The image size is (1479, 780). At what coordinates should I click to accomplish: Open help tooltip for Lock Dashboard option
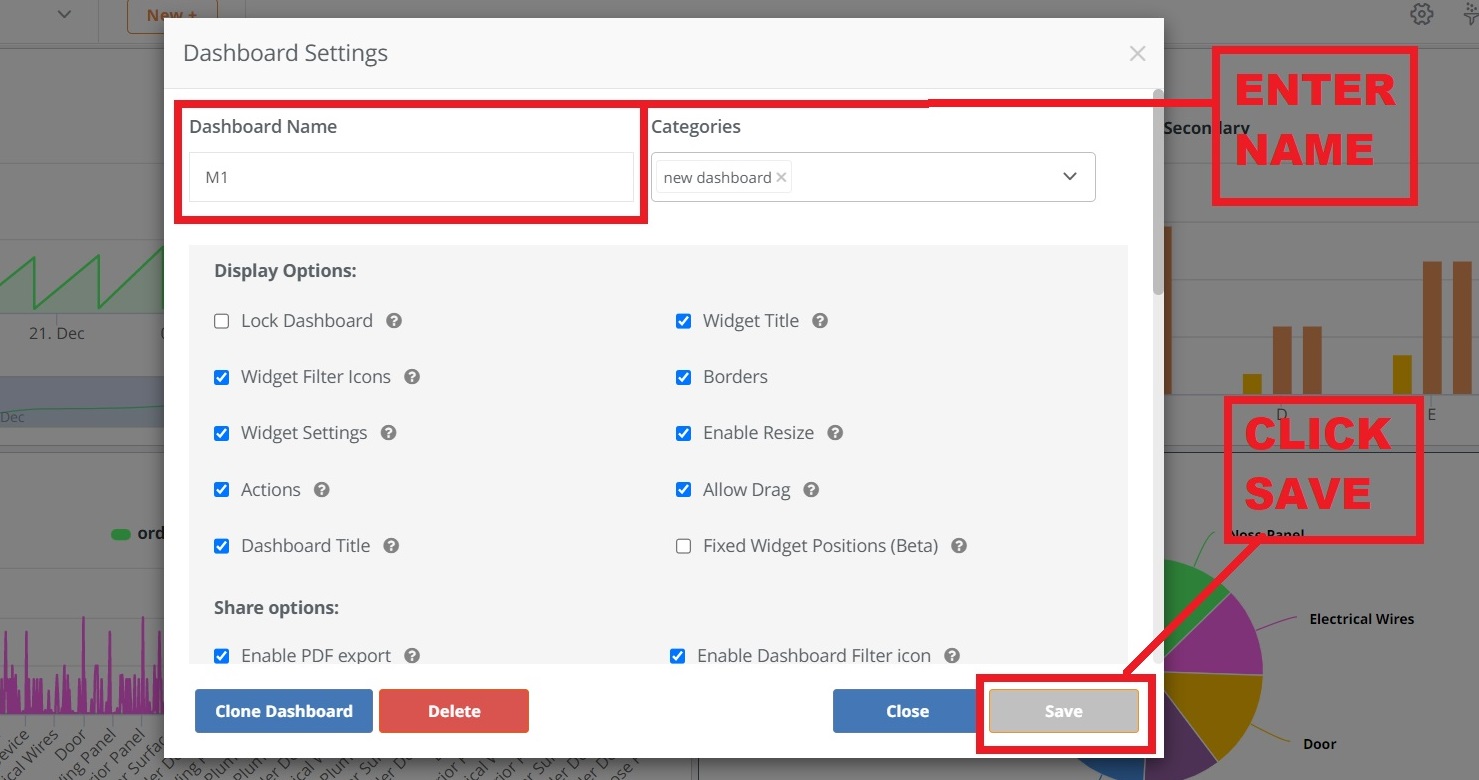click(x=393, y=321)
